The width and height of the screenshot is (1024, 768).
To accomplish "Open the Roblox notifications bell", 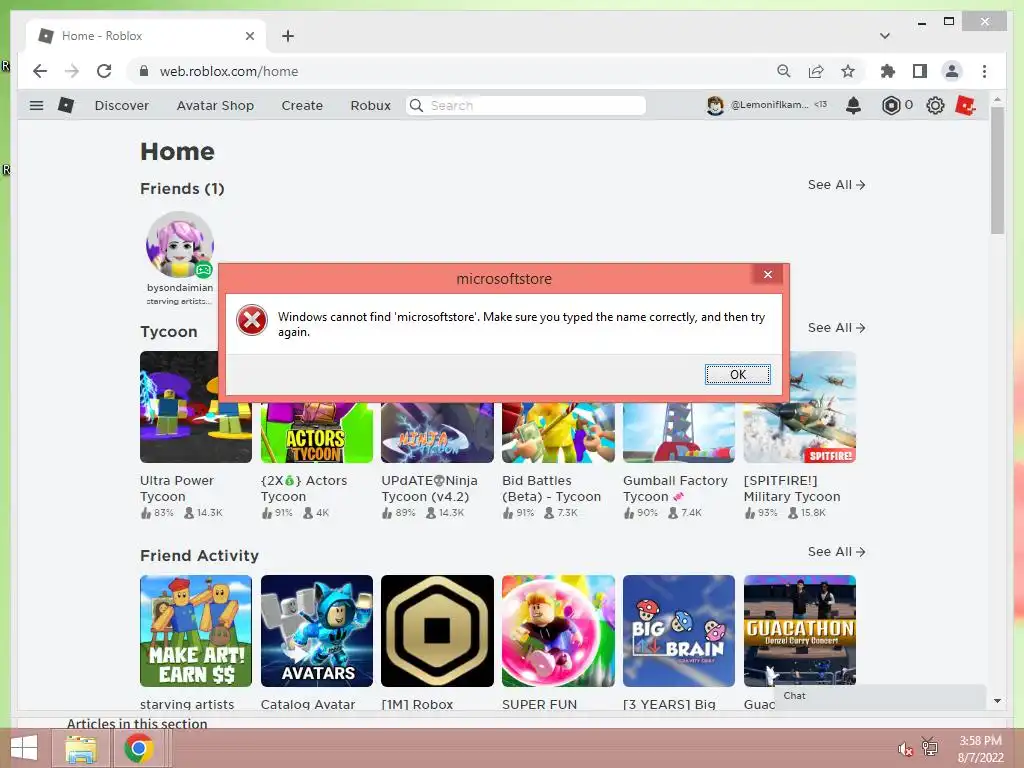I will (853, 105).
